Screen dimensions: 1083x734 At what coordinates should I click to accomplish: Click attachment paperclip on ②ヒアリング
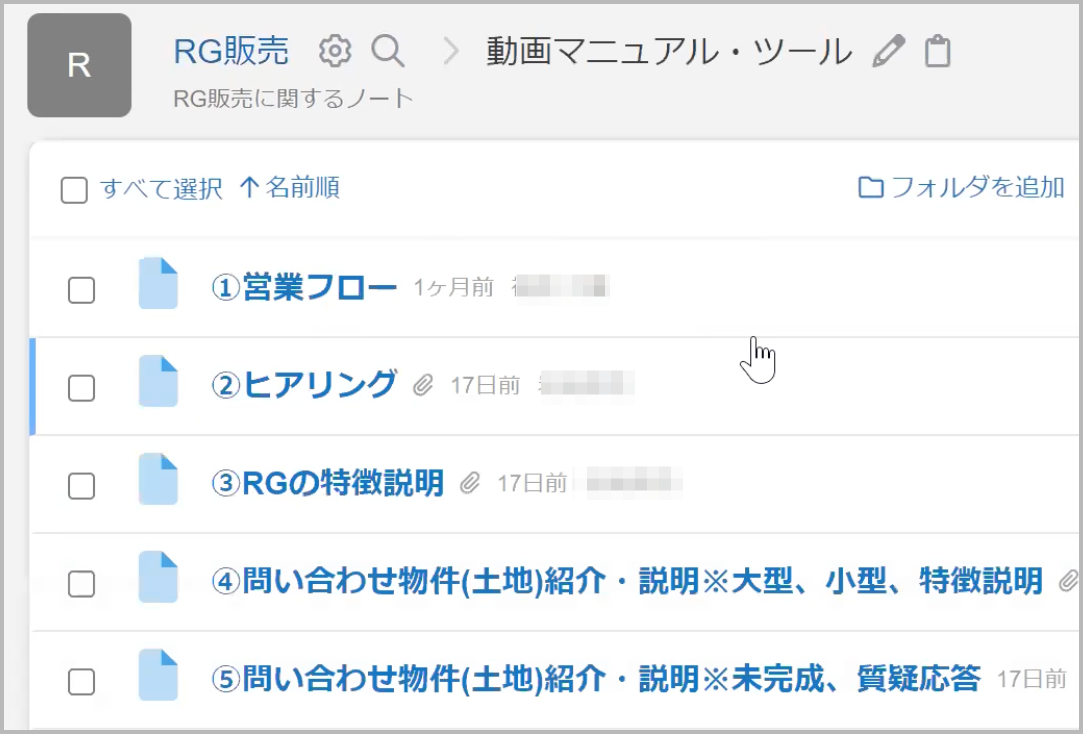(423, 385)
